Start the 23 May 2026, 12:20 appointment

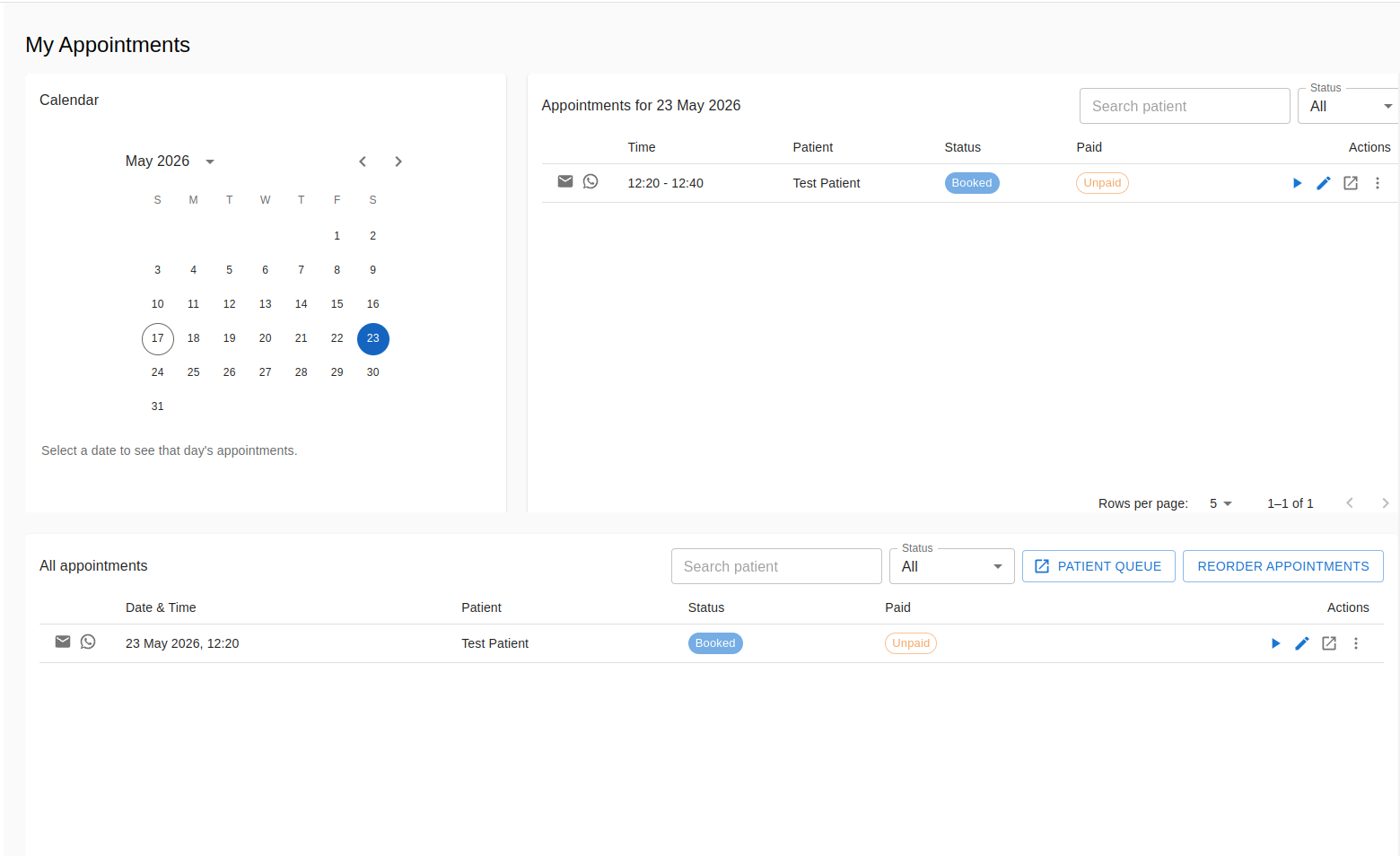(1275, 643)
